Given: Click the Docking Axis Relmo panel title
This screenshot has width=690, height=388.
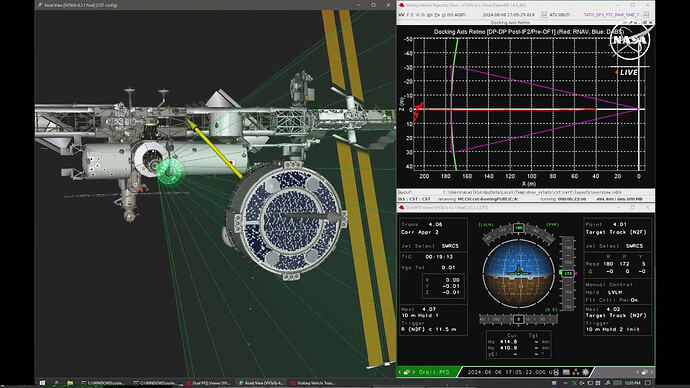Looking at the screenshot, I should coord(510,22).
